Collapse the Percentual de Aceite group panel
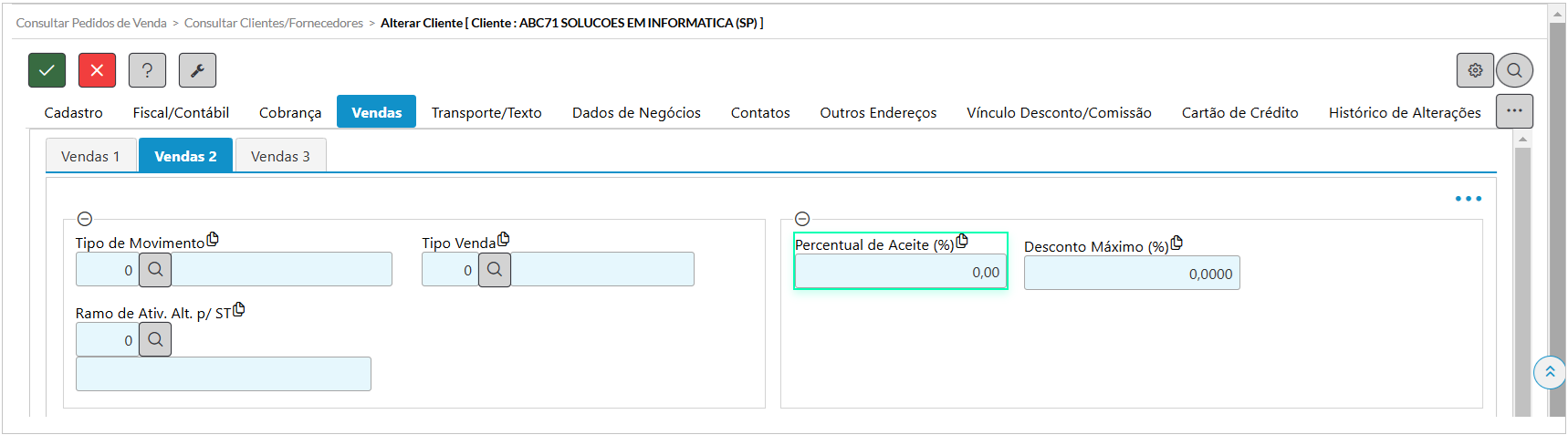The height and width of the screenshot is (435, 1568). 802,219
